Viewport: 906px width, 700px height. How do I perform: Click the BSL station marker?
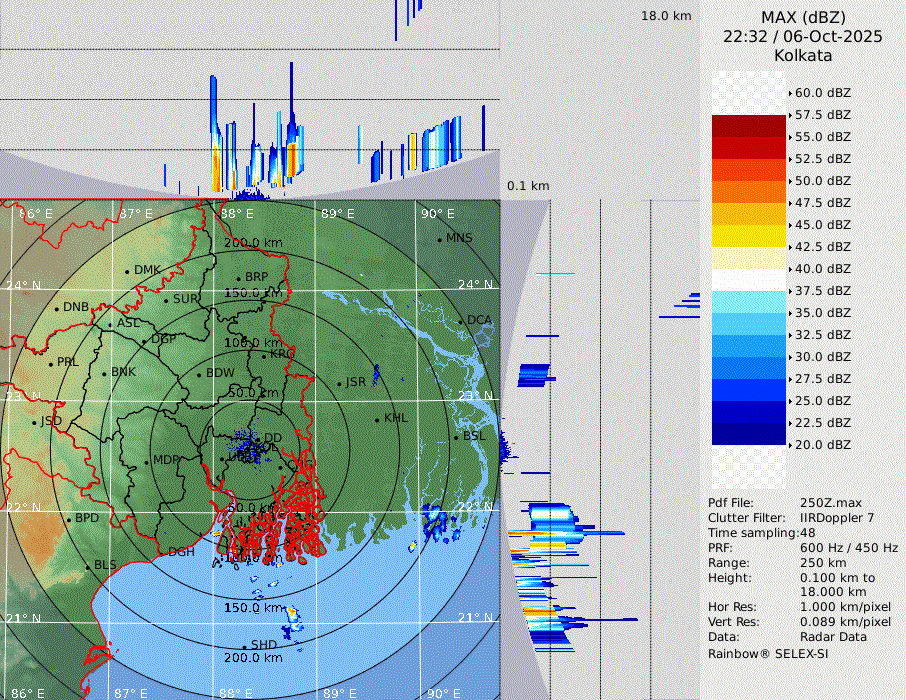[x=456, y=438]
